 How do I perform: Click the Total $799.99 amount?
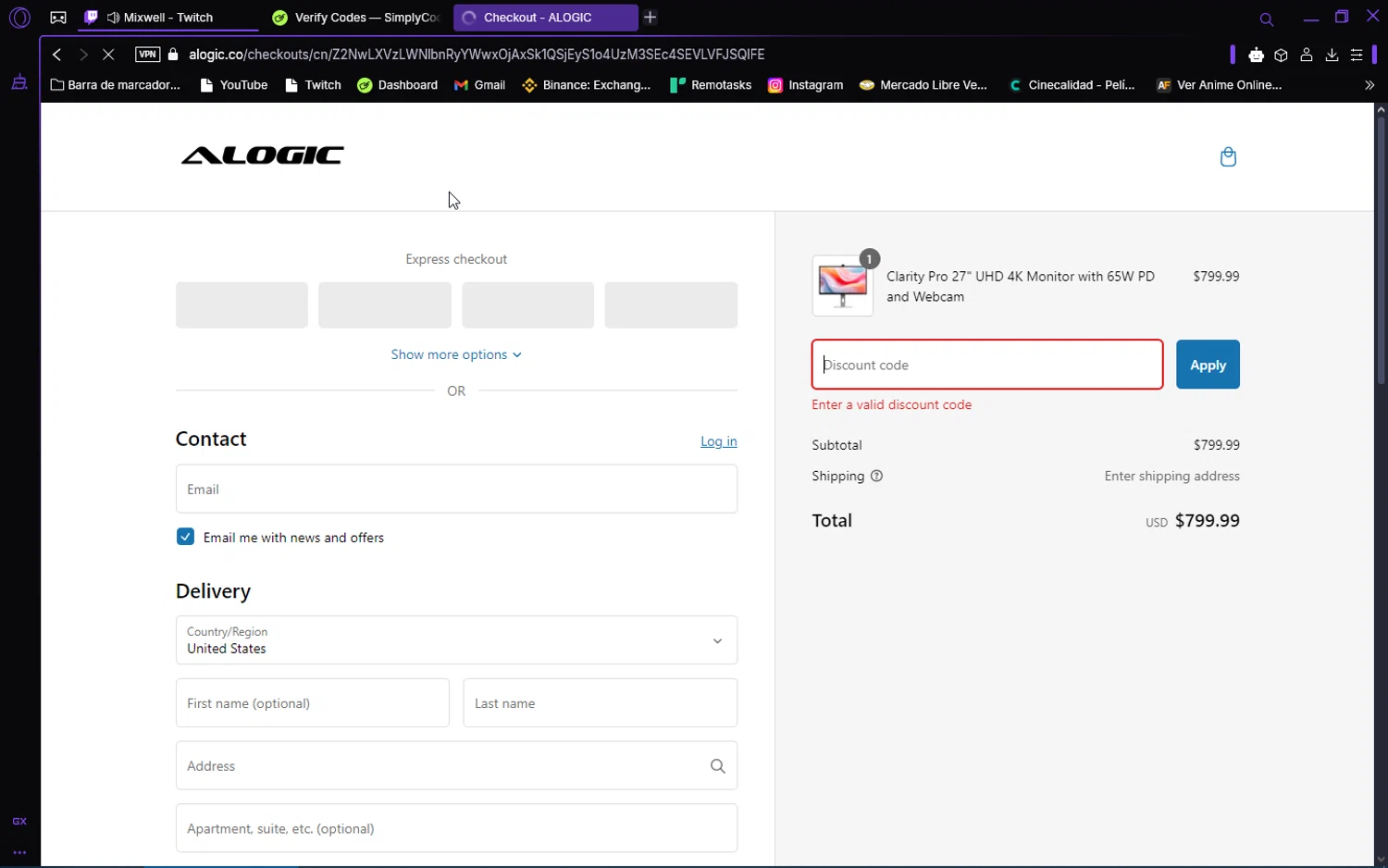(x=1207, y=521)
